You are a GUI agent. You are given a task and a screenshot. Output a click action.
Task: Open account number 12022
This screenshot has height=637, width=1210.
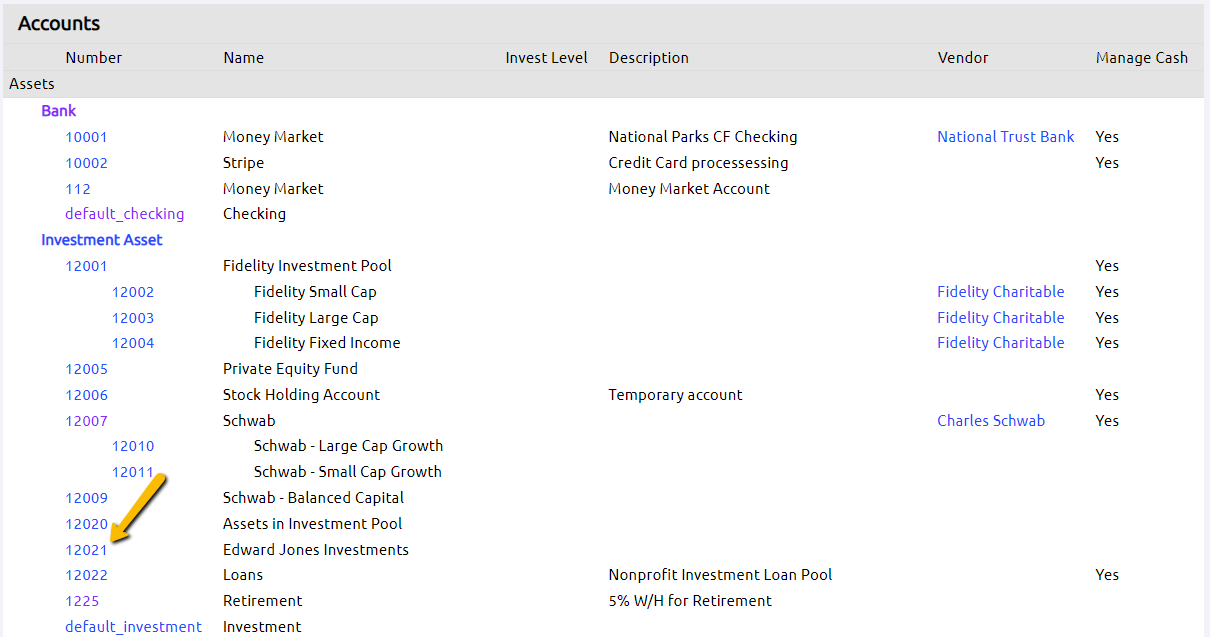pyautogui.click(x=86, y=575)
